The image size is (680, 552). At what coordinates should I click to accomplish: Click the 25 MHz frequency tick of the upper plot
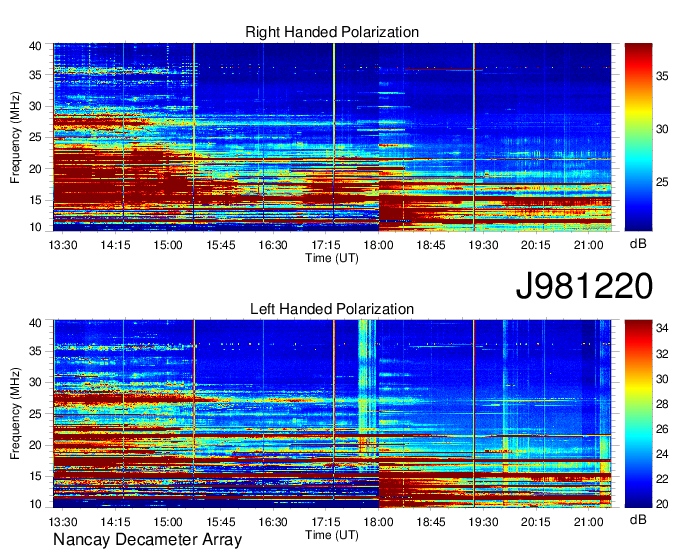(x=36, y=137)
